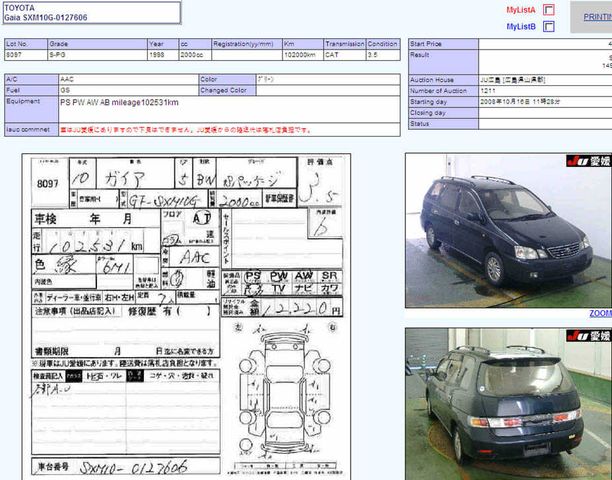Viewport: 612px width, 480px height.
Task: Click the MyListB label
Action: coord(521,27)
